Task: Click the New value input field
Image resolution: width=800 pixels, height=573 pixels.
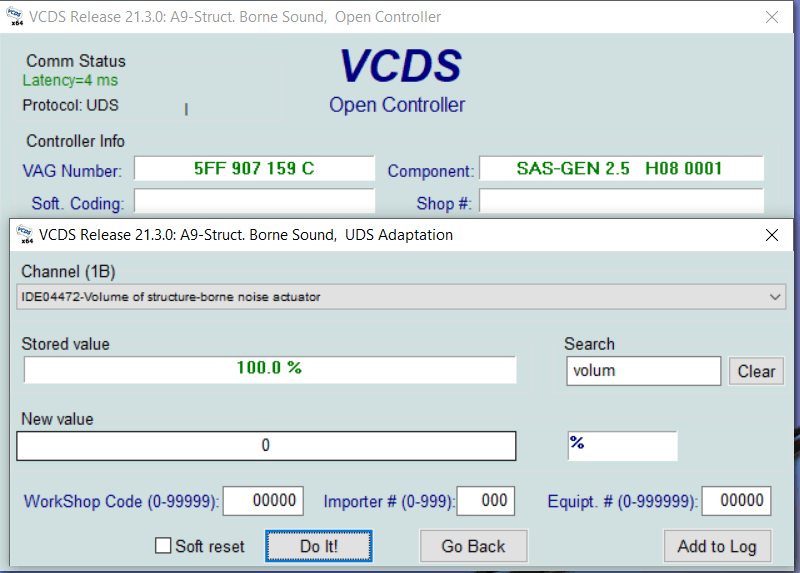Action: (266, 446)
